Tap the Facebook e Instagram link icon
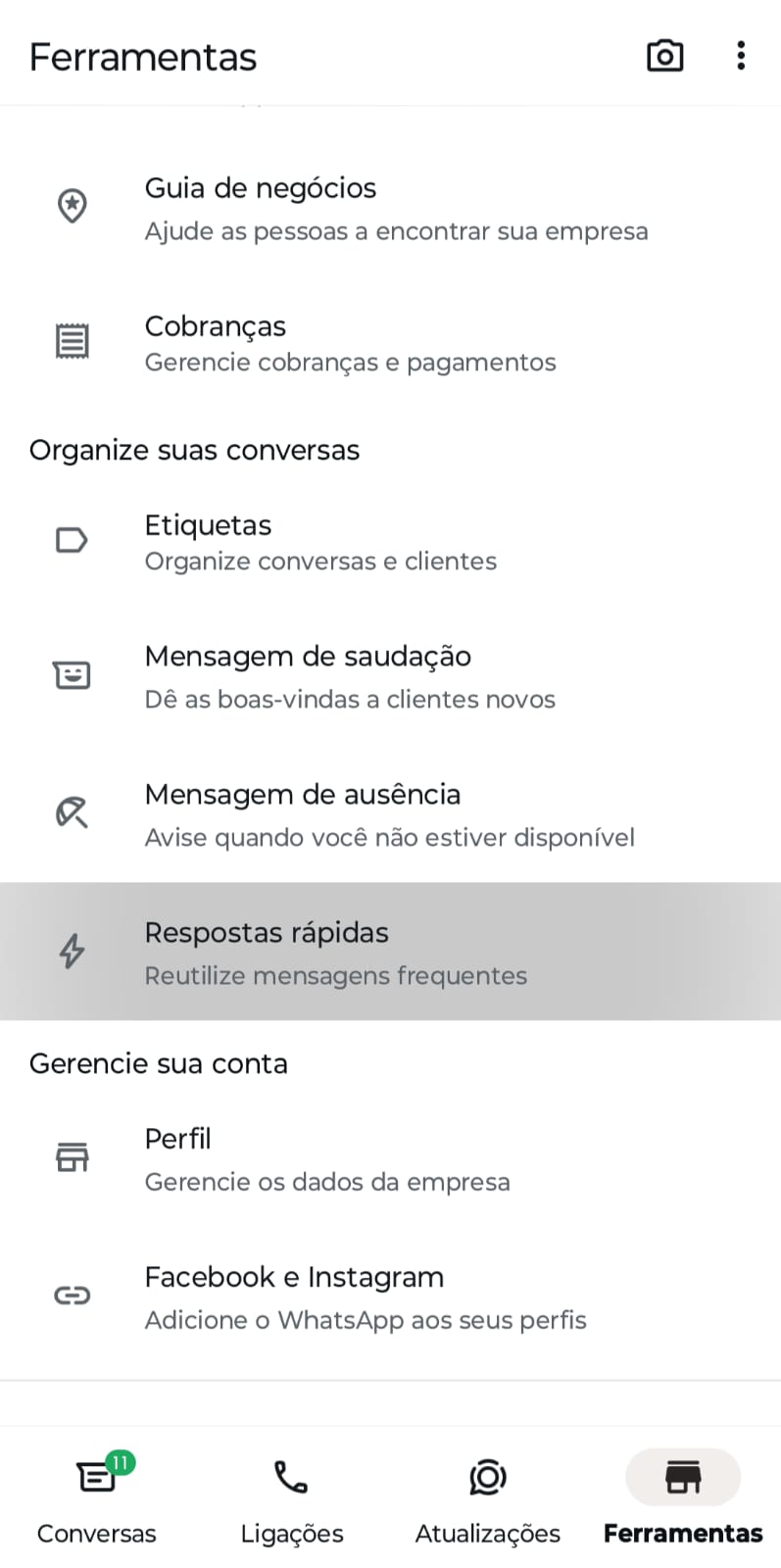This screenshot has height=1568, width=781. pyautogui.click(x=72, y=1296)
